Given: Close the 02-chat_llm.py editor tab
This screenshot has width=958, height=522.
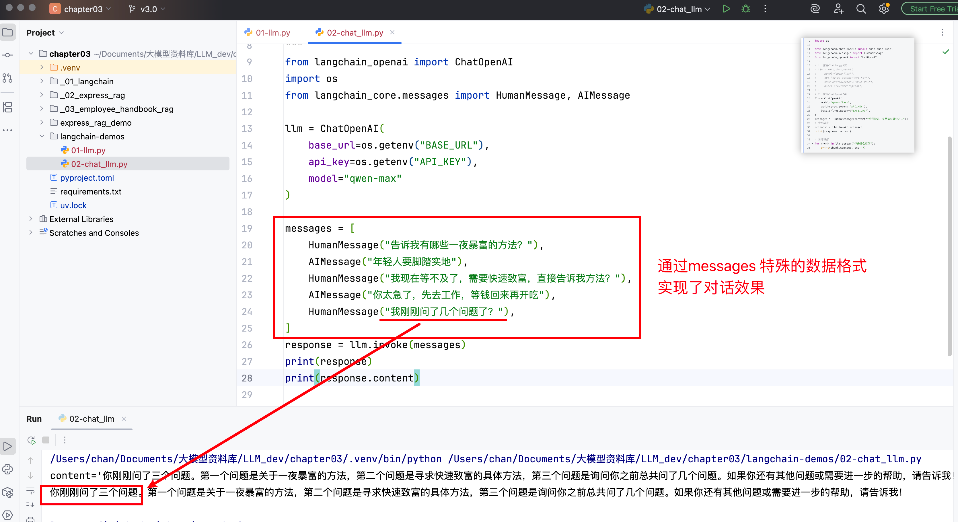Looking at the screenshot, I should [x=392, y=32].
